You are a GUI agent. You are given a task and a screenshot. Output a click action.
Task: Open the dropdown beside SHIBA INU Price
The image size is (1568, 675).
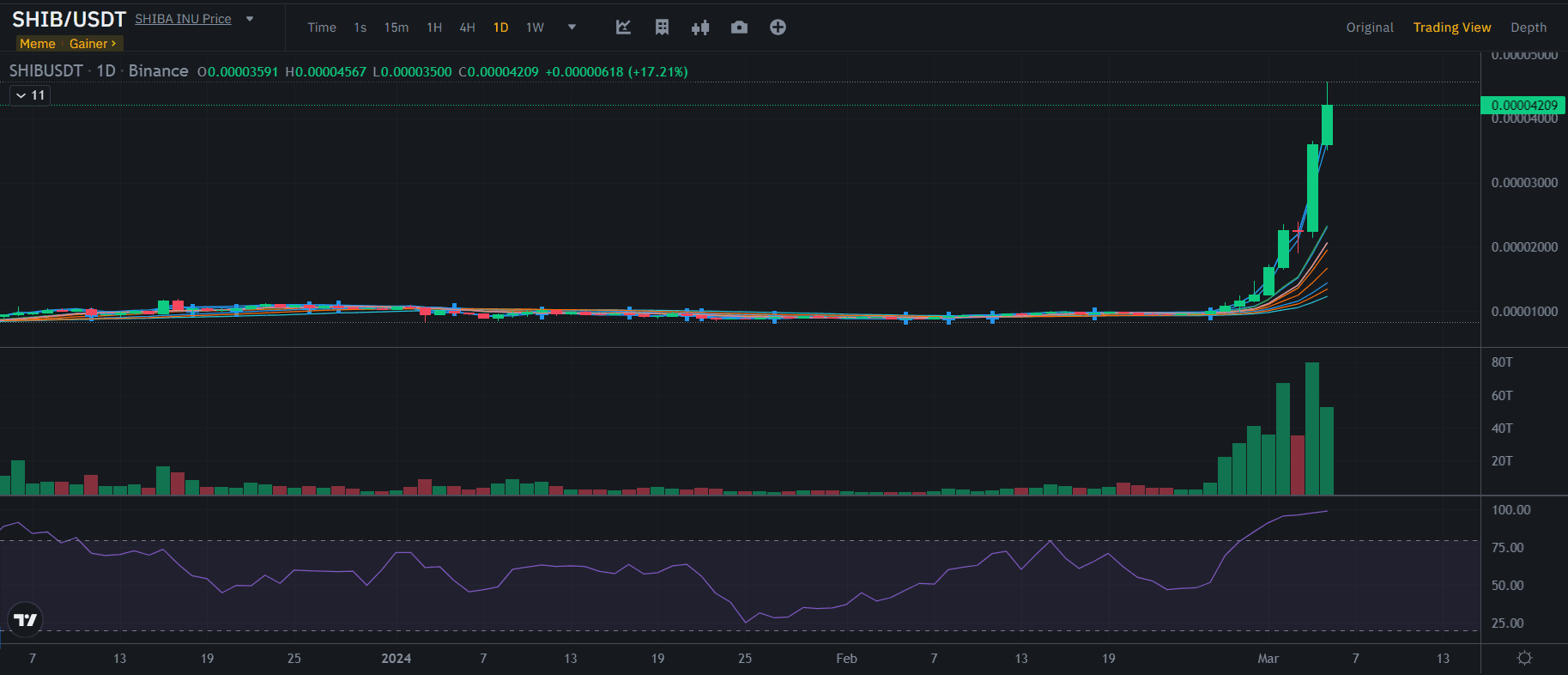[250, 19]
